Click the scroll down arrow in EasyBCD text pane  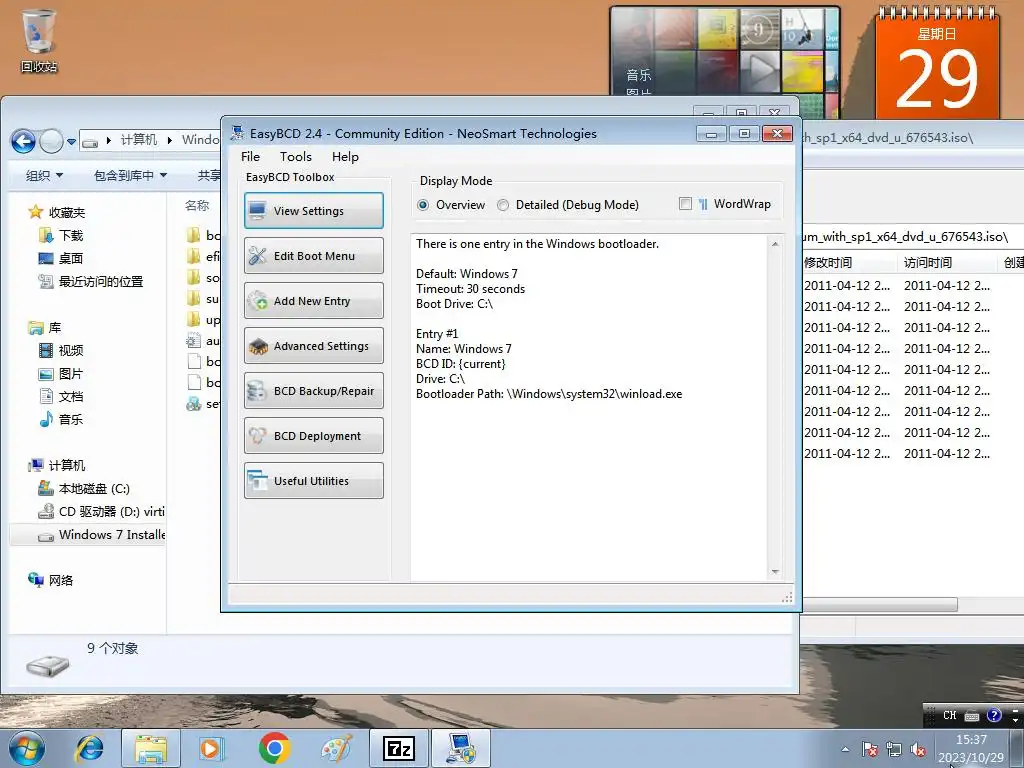(775, 572)
